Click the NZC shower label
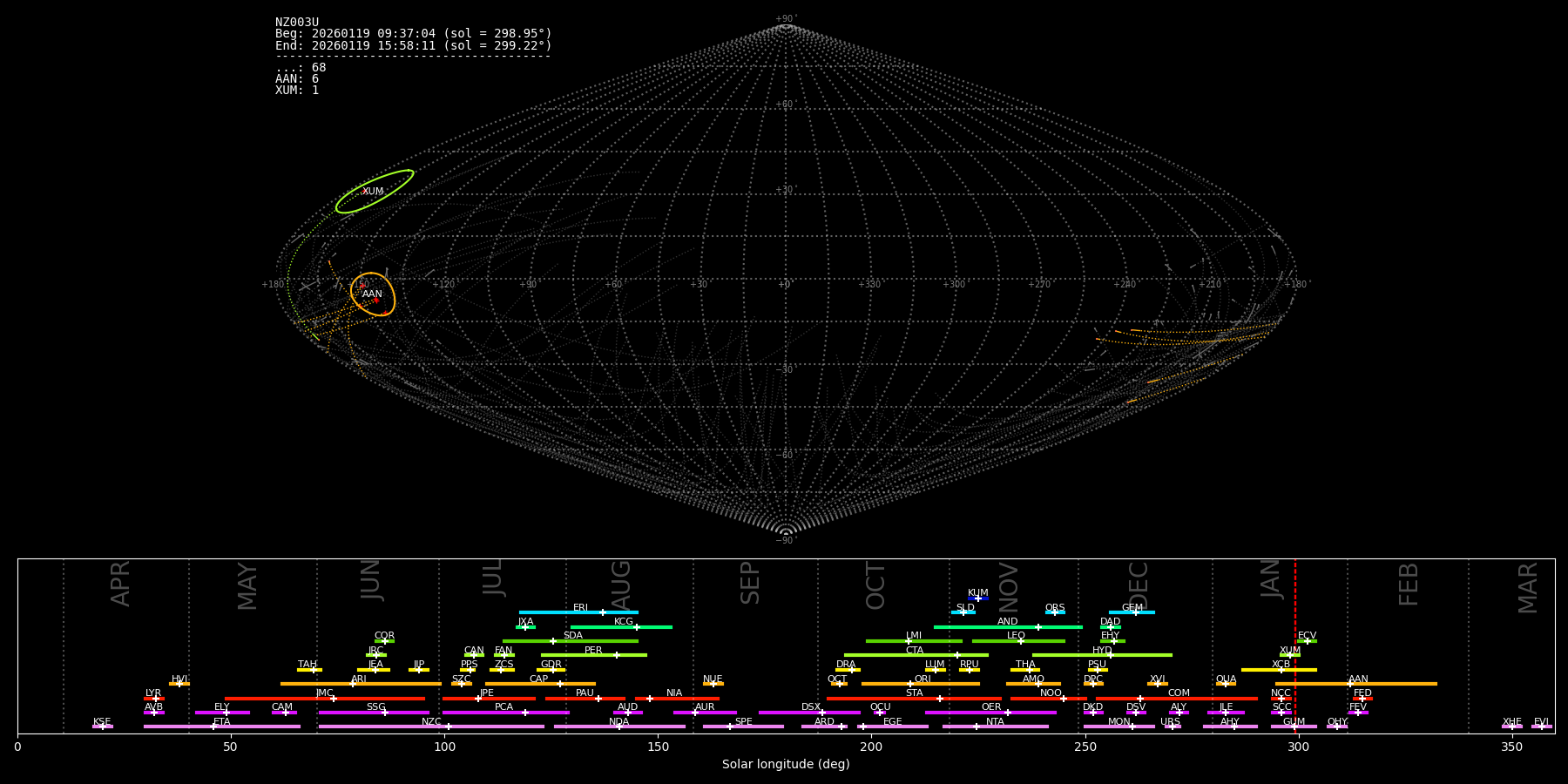 pos(432,722)
